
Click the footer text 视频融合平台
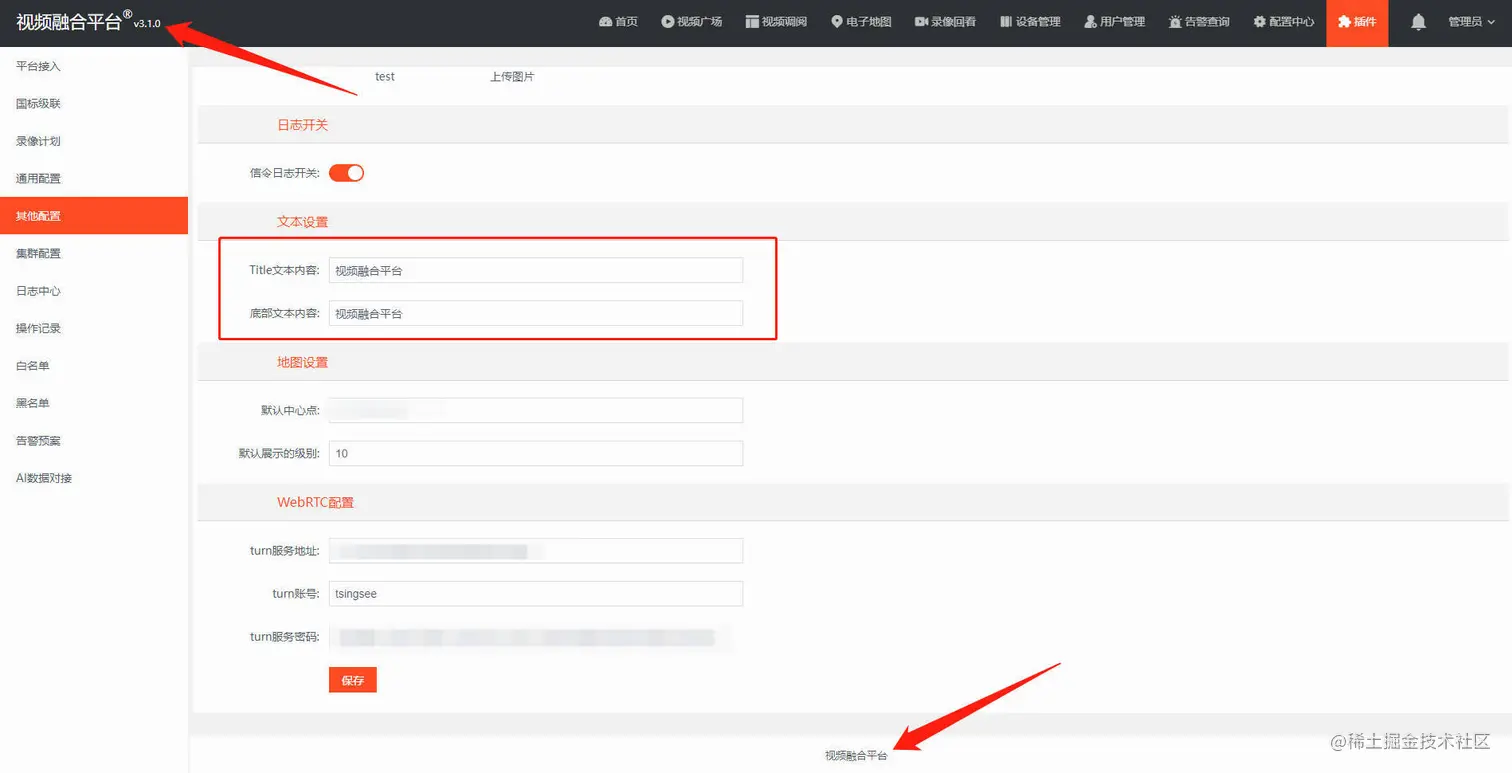(856, 756)
